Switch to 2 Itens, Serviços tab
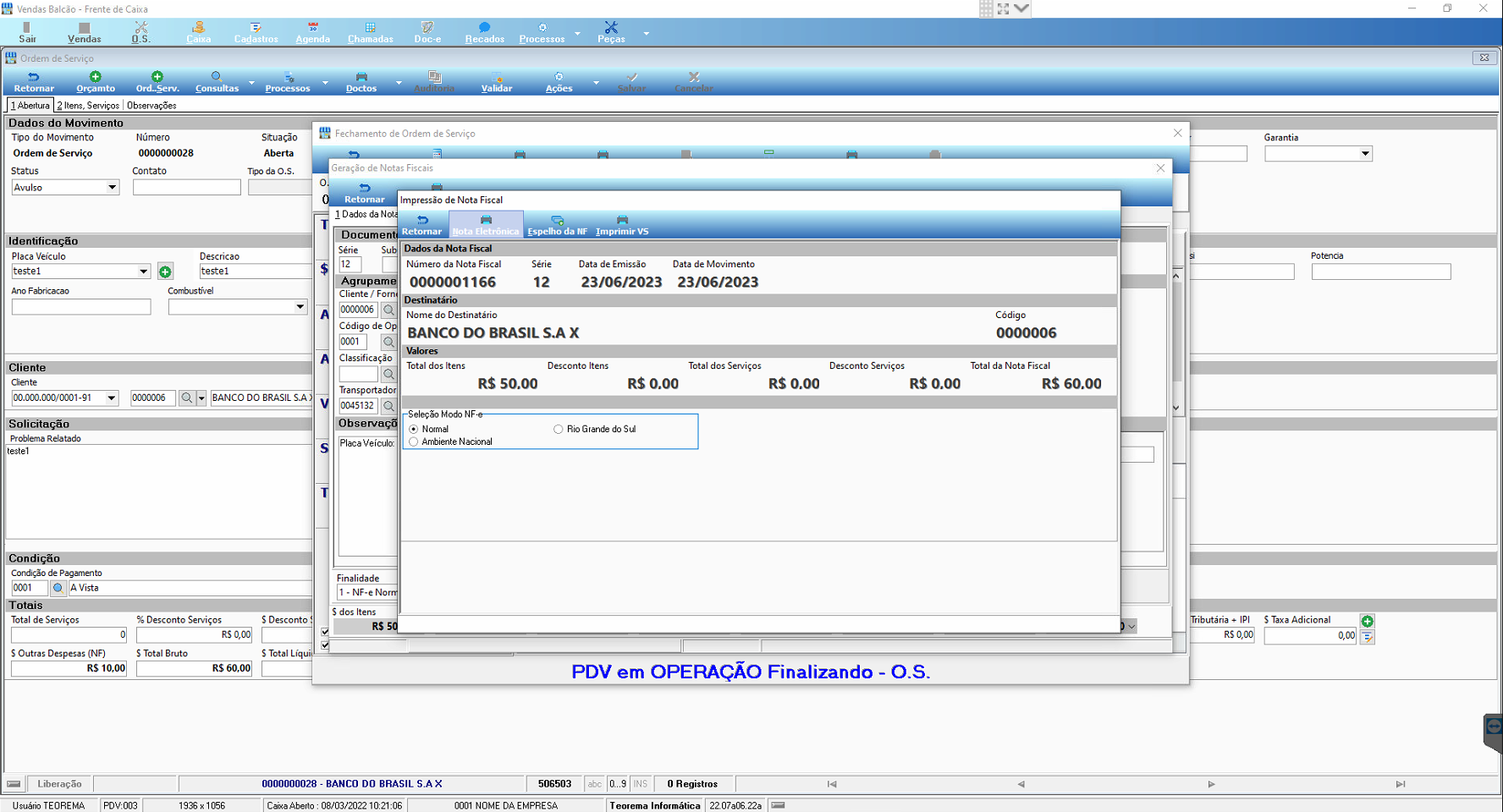Screen dimensions: 1503x812 [88, 106]
